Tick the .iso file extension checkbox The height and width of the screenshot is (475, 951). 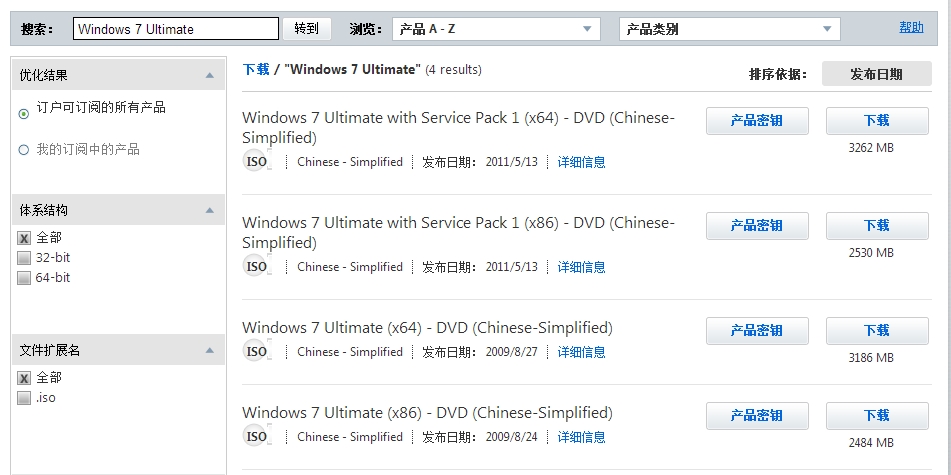[x=24, y=398]
